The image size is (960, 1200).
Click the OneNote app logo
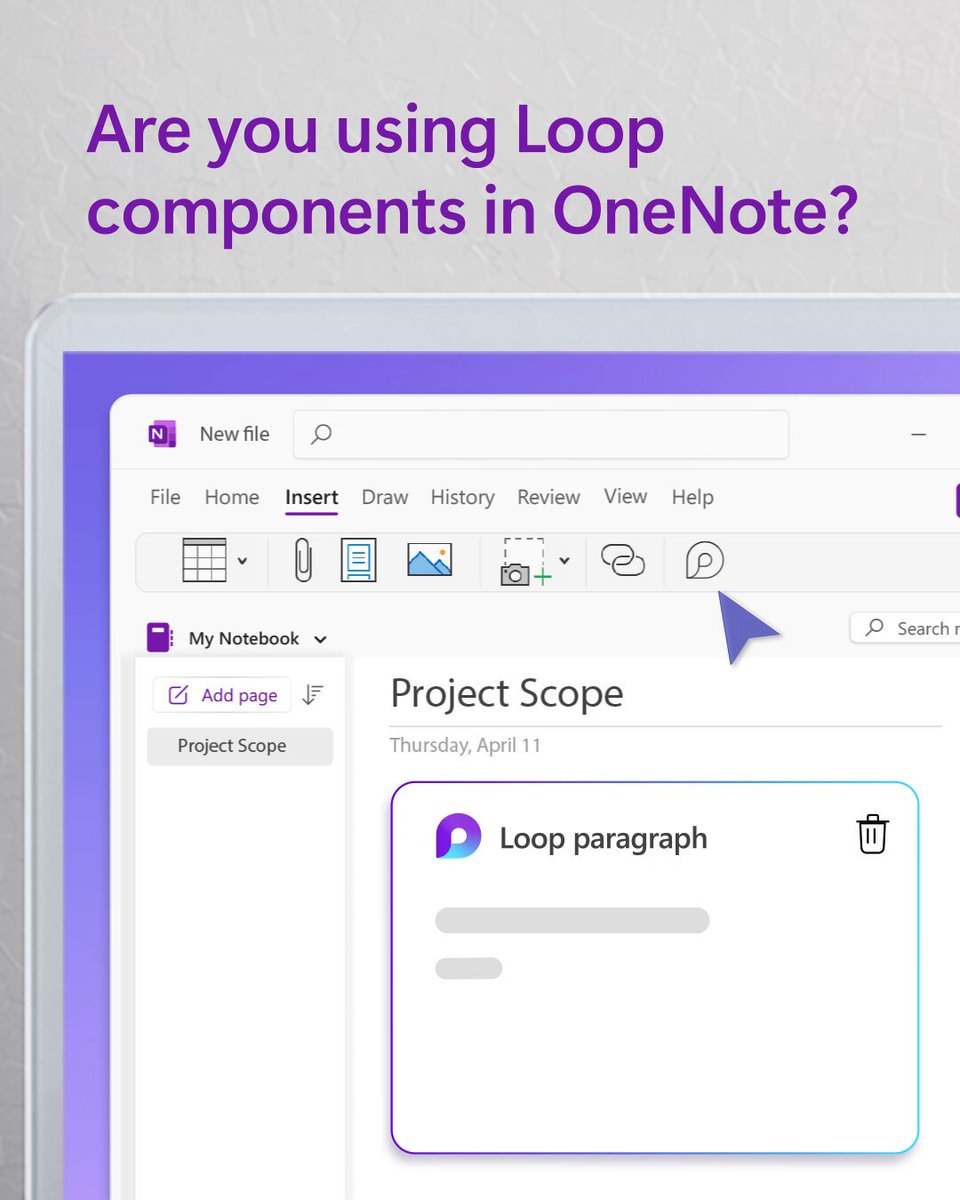pos(162,434)
